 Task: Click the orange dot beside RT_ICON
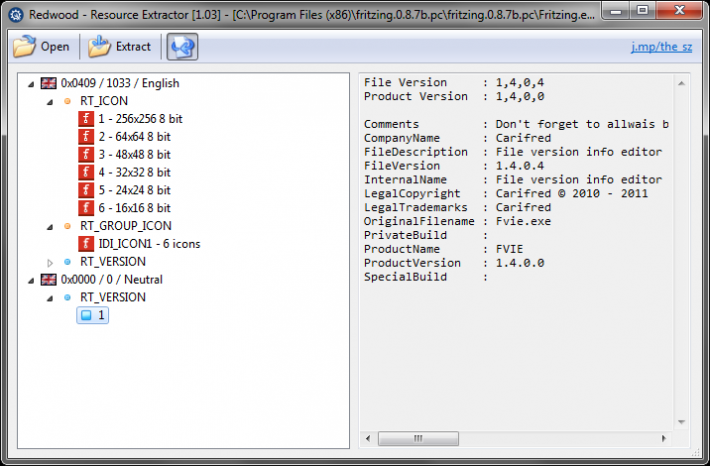click(x=67, y=101)
